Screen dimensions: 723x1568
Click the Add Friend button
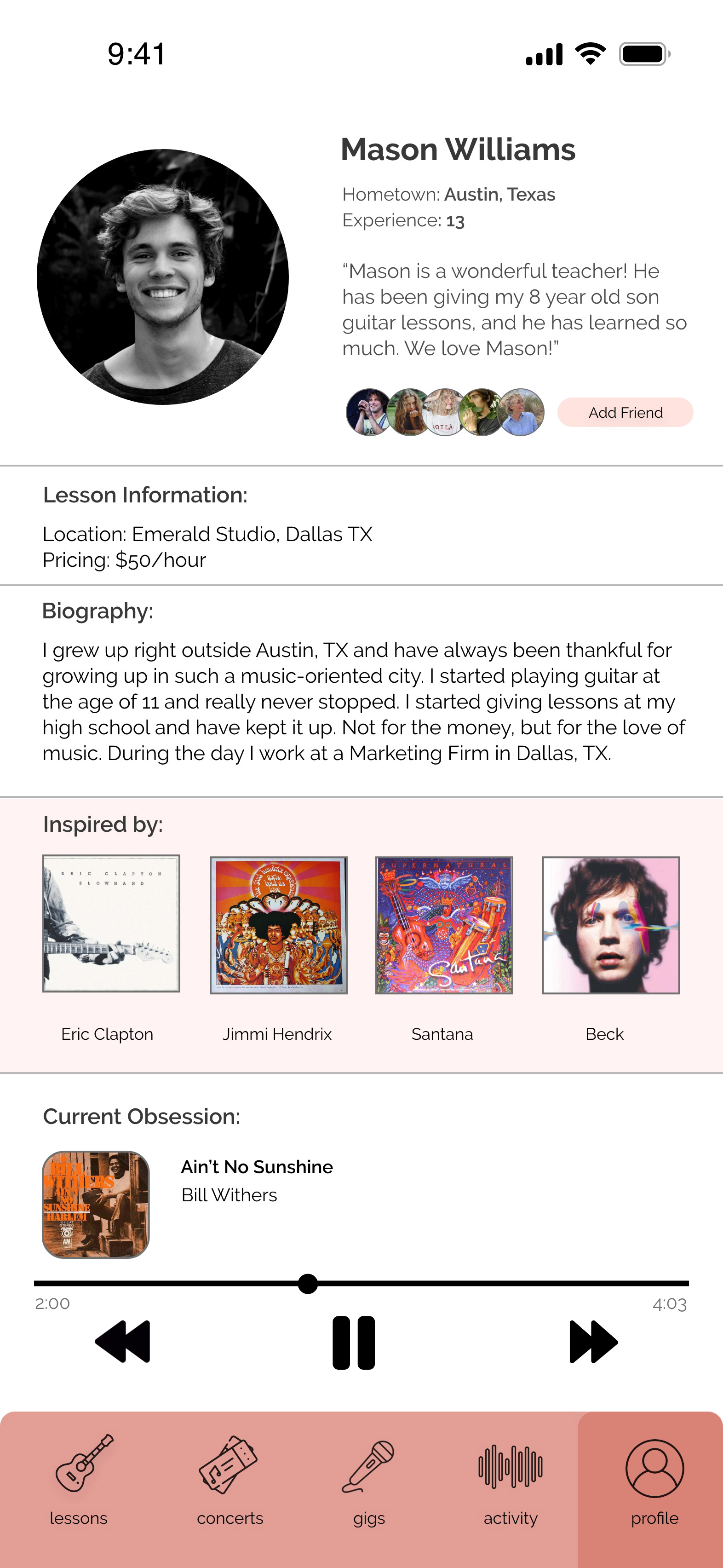pos(625,412)
